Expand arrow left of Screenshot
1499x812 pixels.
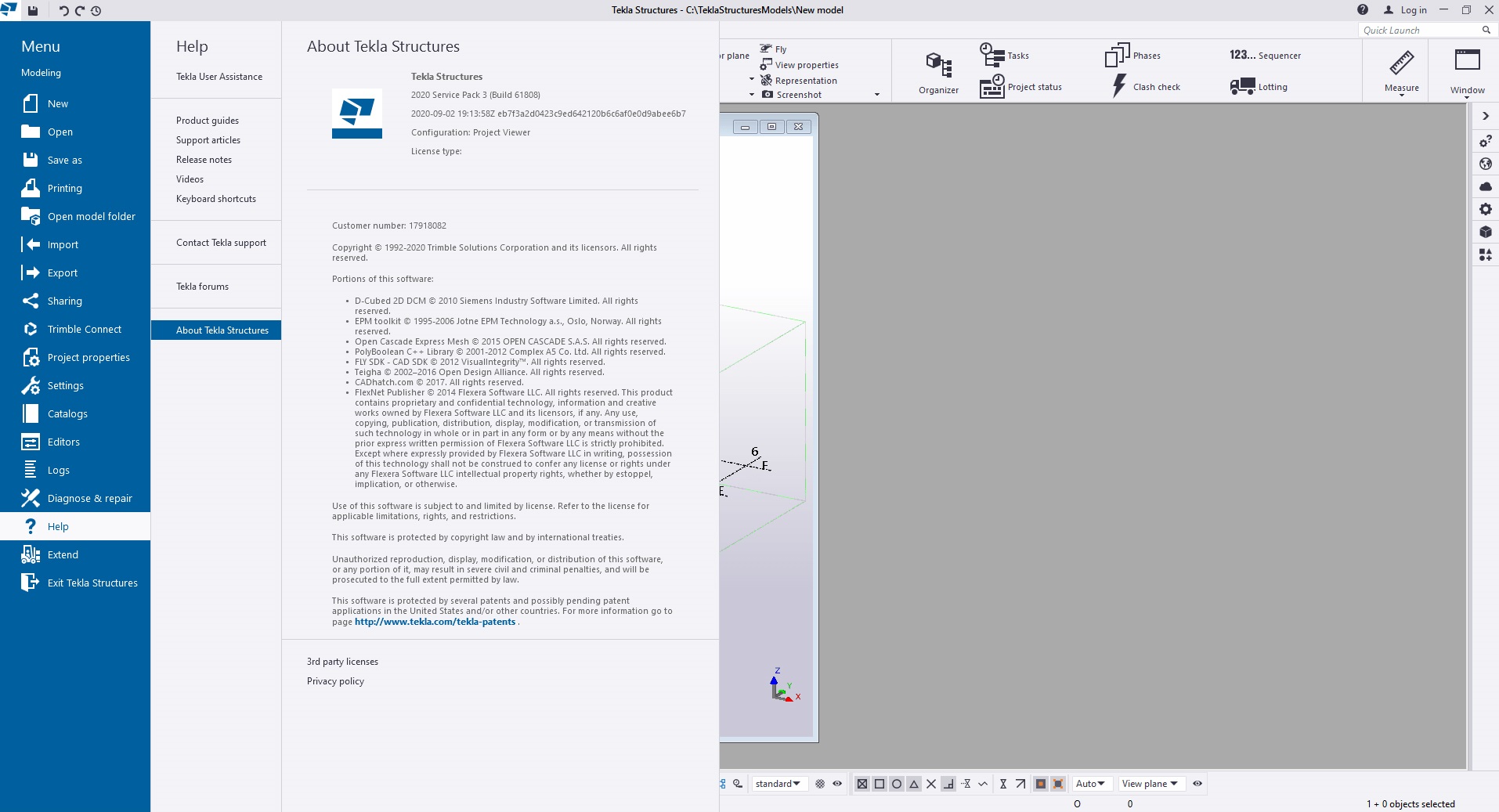752,95
